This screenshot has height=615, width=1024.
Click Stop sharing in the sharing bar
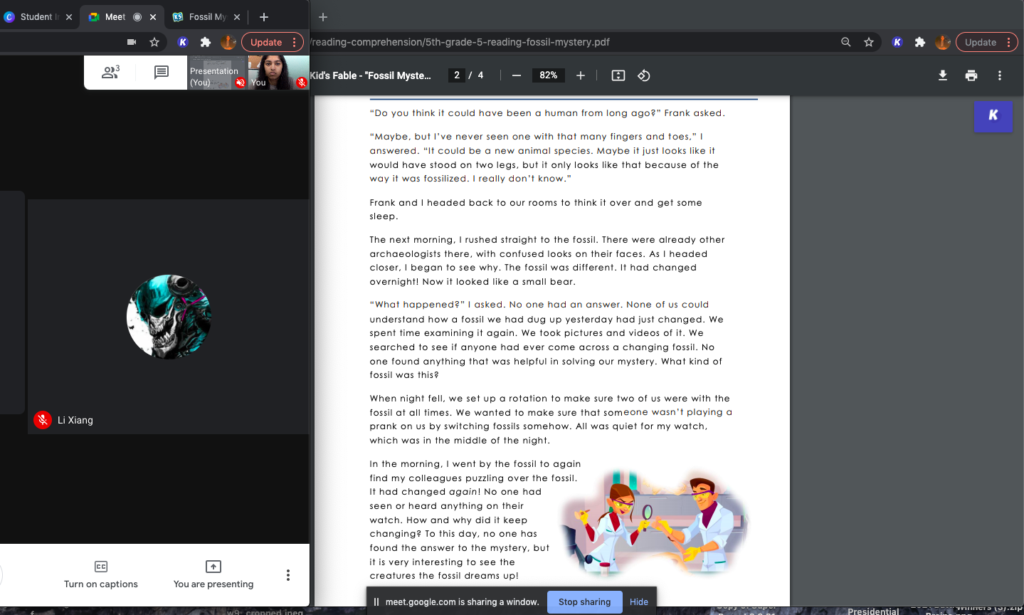[x=584, y=602]
